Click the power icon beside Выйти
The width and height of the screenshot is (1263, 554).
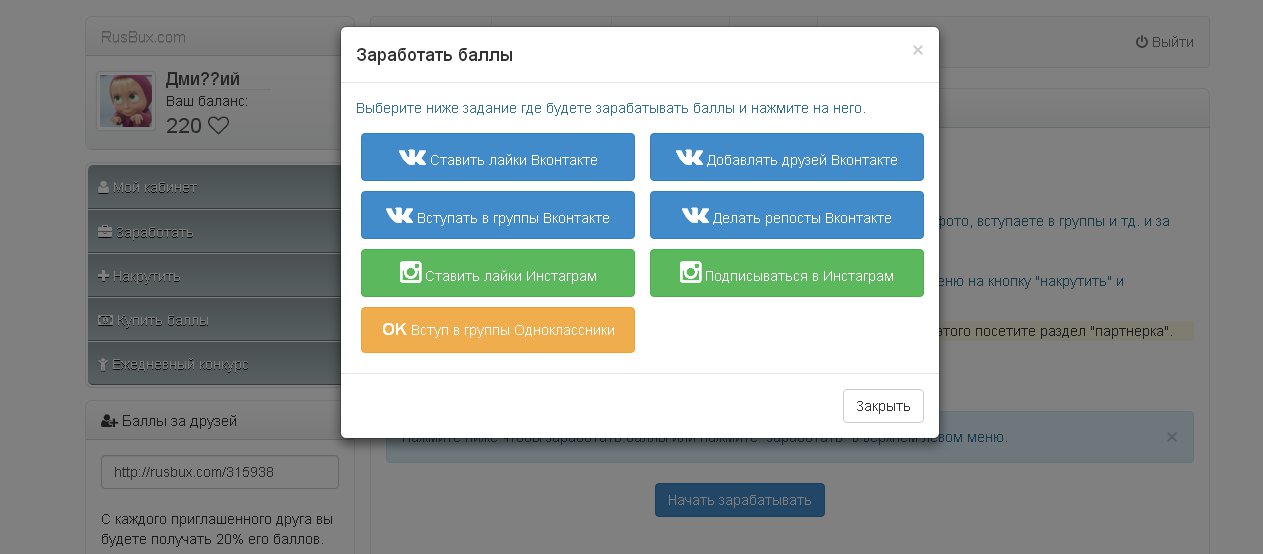1141,42
